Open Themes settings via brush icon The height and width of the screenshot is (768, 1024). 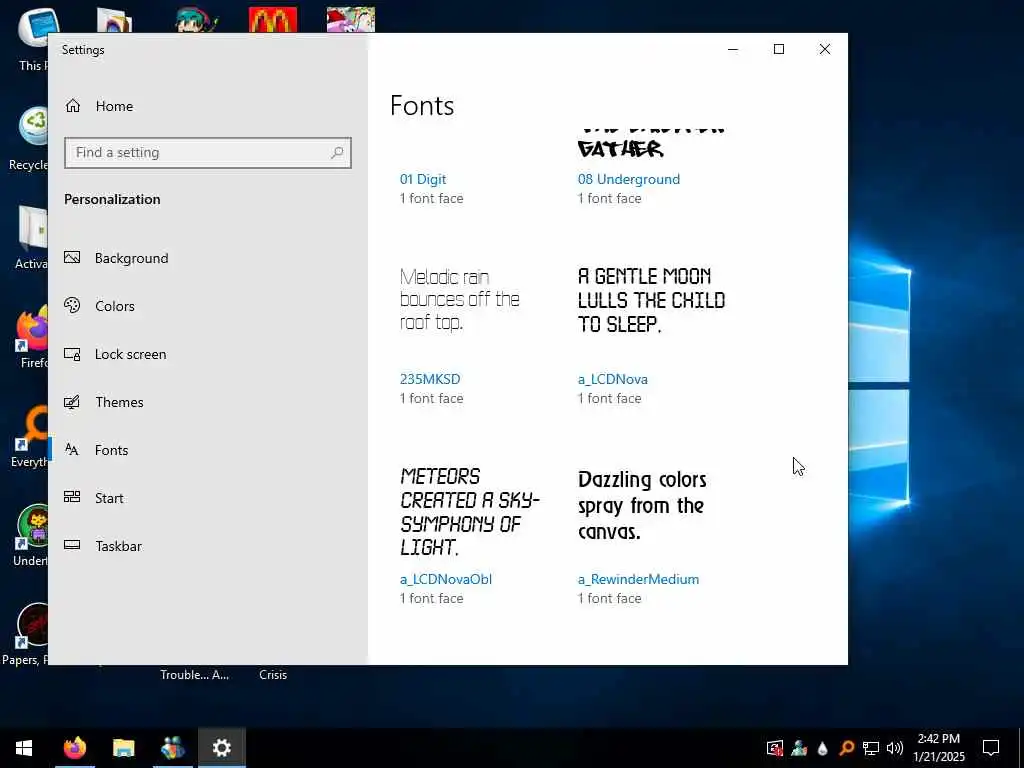(72, 402)
